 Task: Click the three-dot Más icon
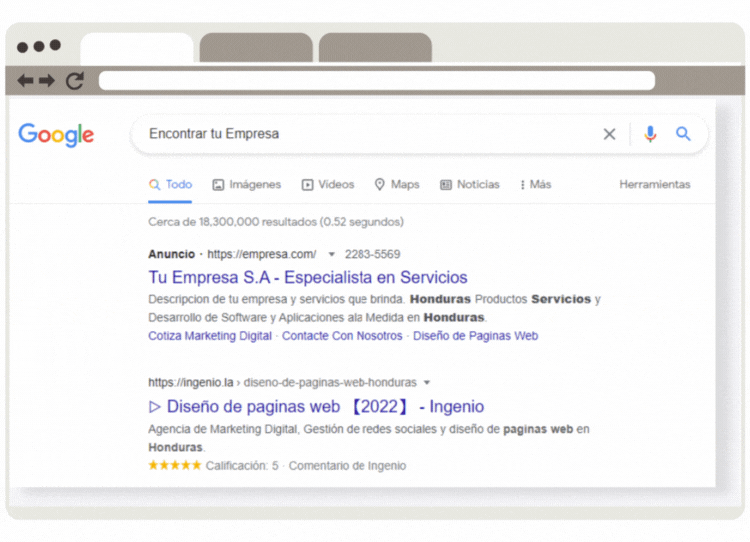point(522,185)
